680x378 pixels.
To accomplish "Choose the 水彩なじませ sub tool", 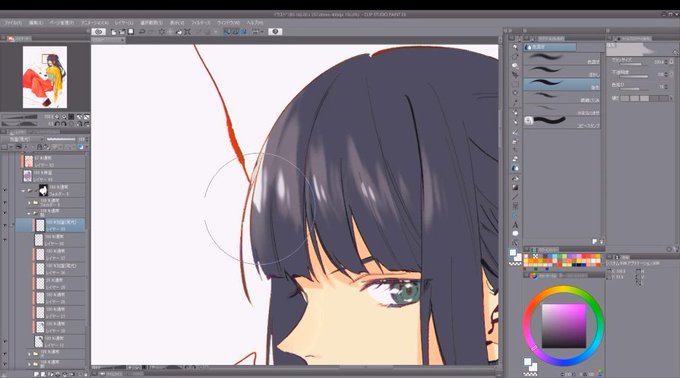I will [562, 109].
